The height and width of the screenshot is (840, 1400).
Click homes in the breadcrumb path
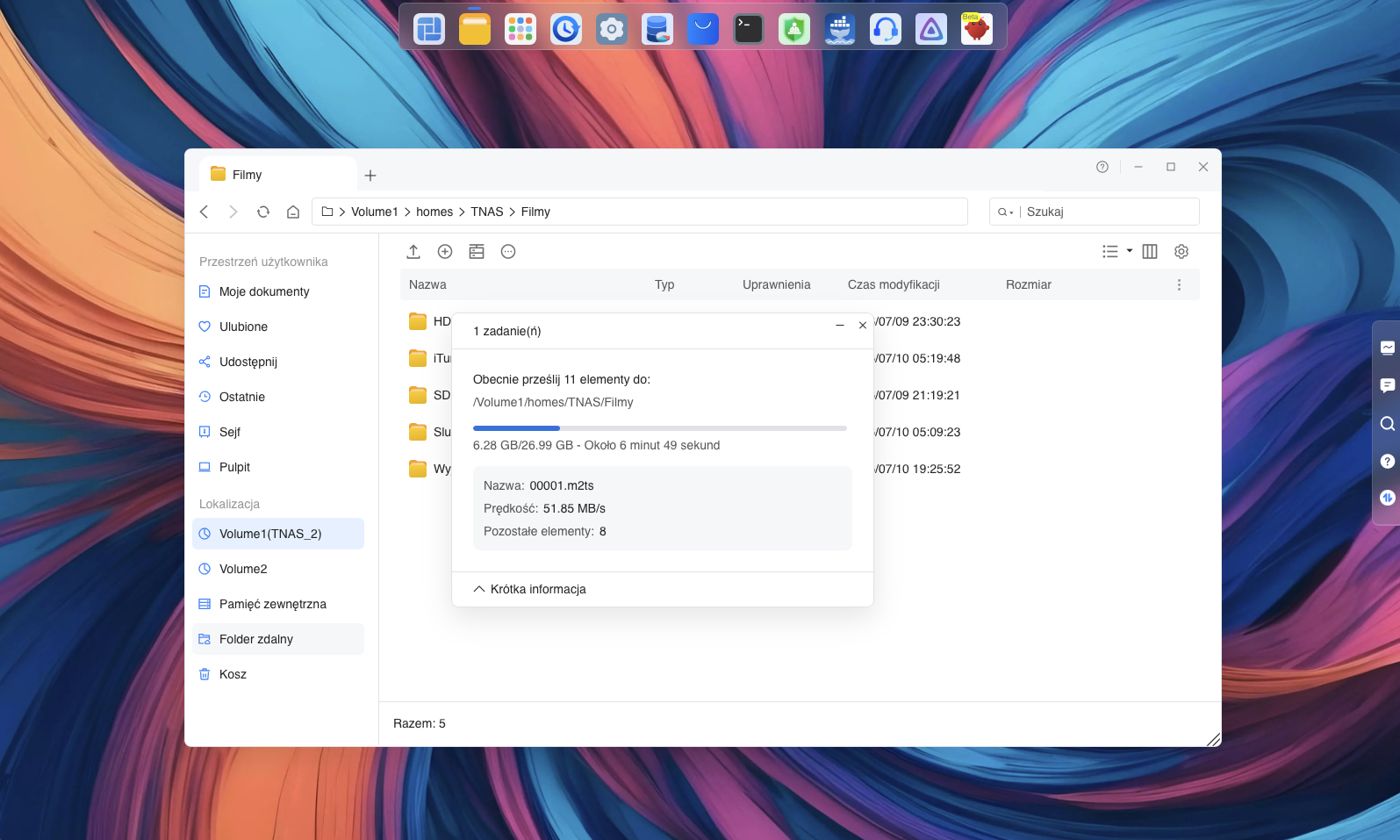(x=434, y=212)
